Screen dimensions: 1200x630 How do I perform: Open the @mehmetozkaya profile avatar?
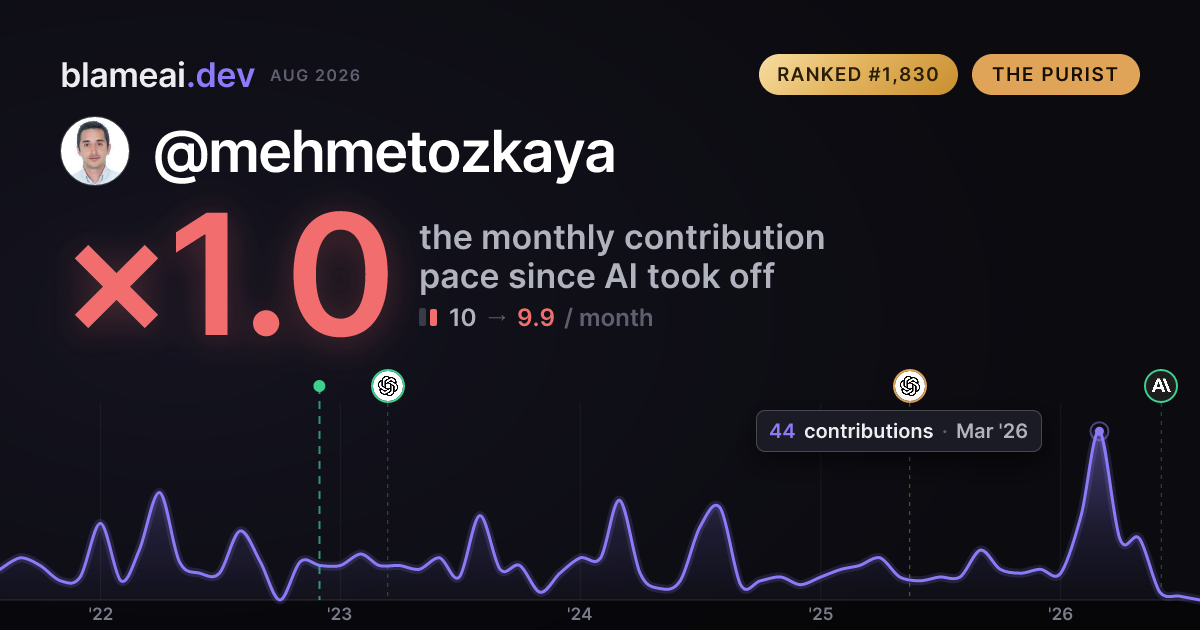coord(95,151)
